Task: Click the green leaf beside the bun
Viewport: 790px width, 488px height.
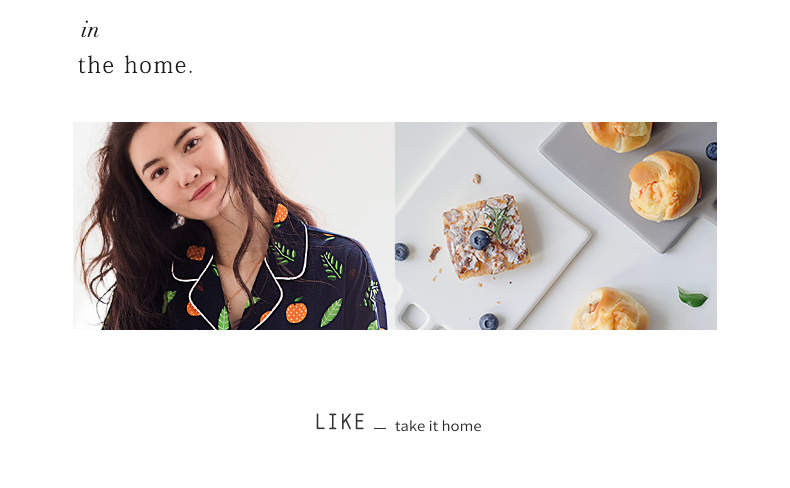Action: (x=692, y=297)
